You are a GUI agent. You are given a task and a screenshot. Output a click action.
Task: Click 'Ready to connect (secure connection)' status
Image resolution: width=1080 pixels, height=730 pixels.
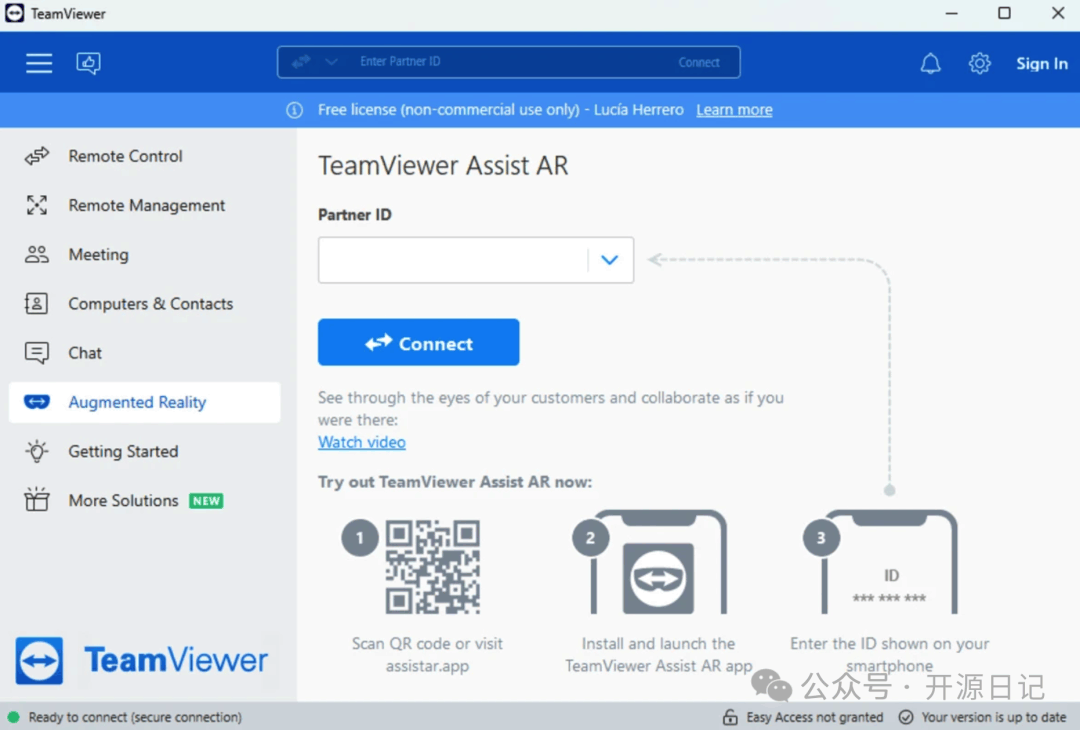pyautogui.click(x=135, y=718)
